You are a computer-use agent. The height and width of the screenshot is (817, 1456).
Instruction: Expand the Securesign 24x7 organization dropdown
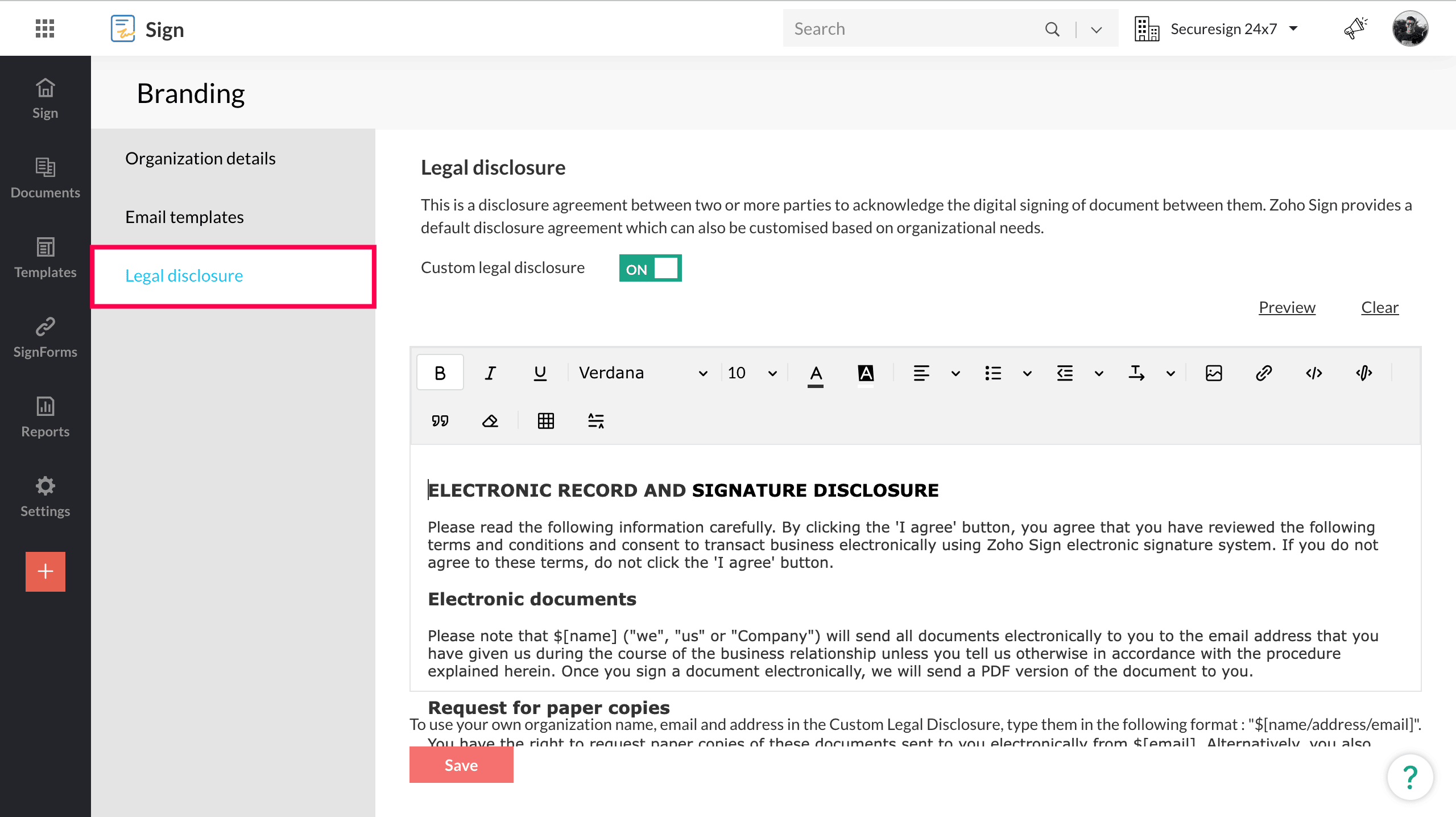click(1223, 28)
